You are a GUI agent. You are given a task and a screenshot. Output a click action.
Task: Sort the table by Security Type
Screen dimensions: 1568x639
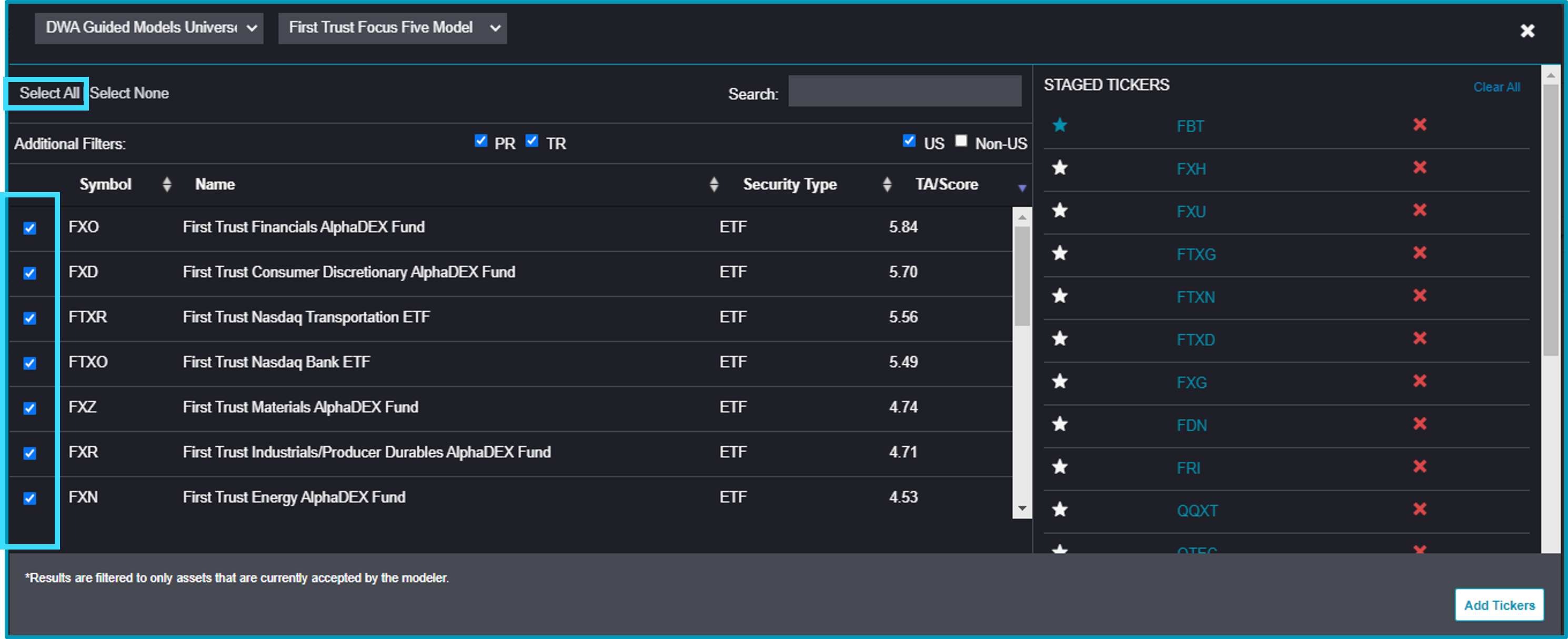pyautogui.click(x=887, y=184)
